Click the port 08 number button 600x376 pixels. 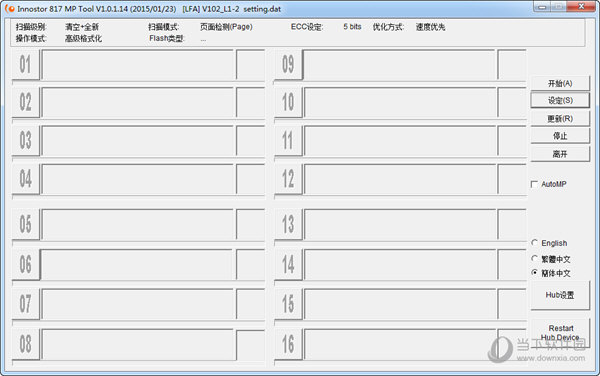(x=25, y=343)
